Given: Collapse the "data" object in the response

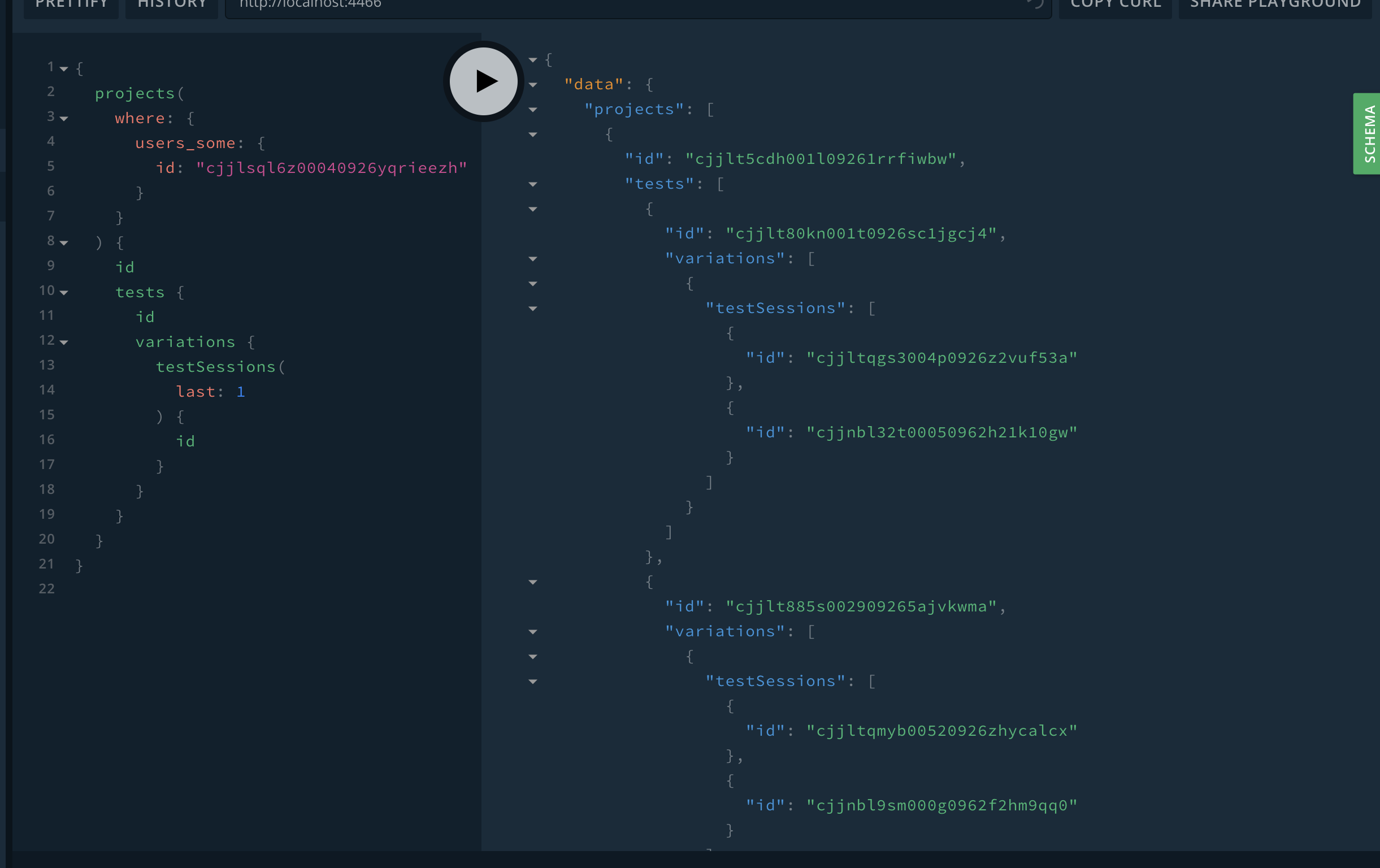Looking at the screenshot, I should (x=533, y=84).
